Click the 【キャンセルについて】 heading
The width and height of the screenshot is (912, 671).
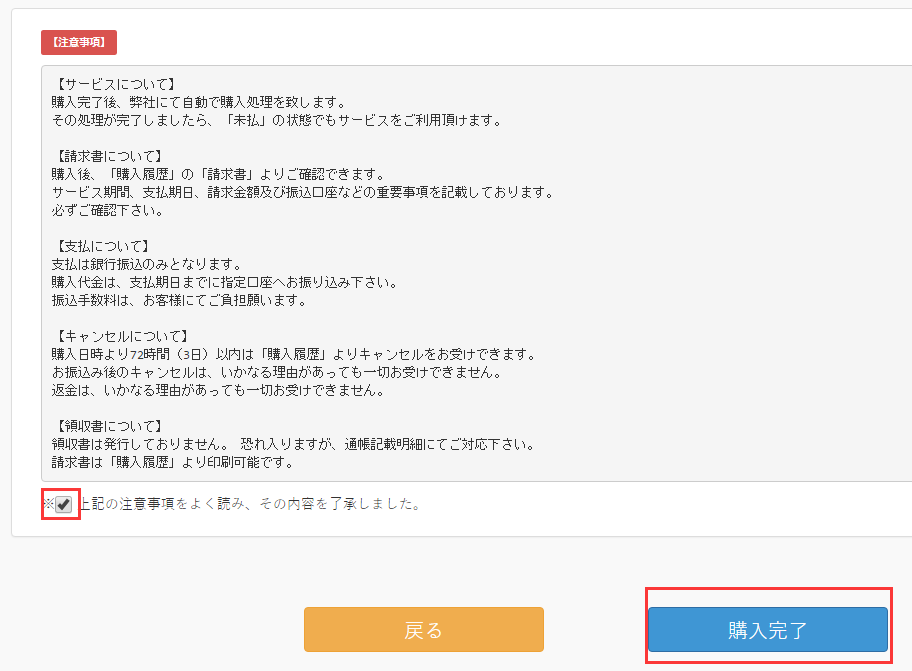[120, 336]
